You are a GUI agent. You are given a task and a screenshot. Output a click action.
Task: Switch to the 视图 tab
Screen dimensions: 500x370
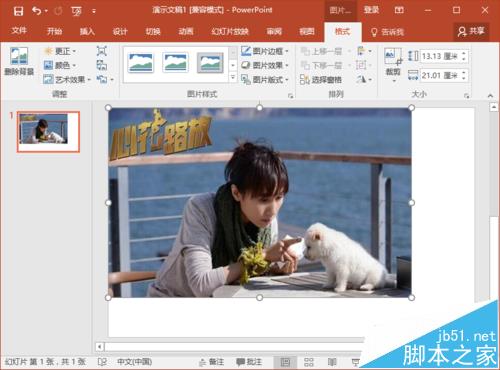tap(307, 32)
